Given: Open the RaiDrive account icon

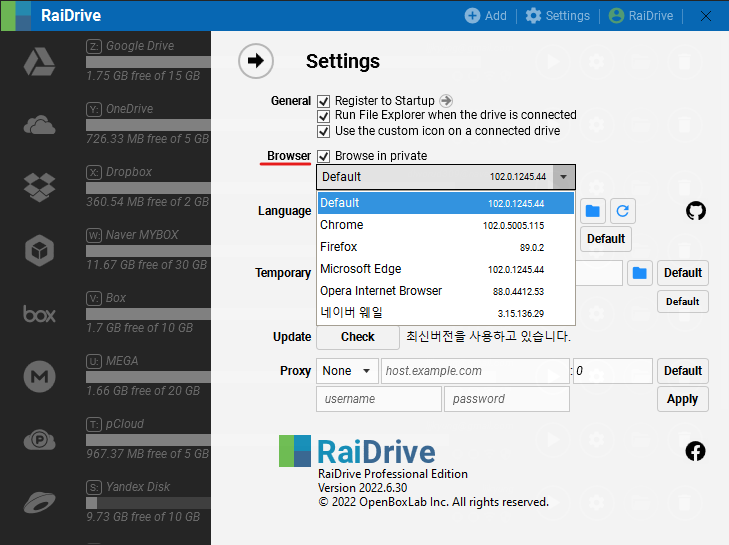Looking at the screenshot, I should tap(616, 16).
